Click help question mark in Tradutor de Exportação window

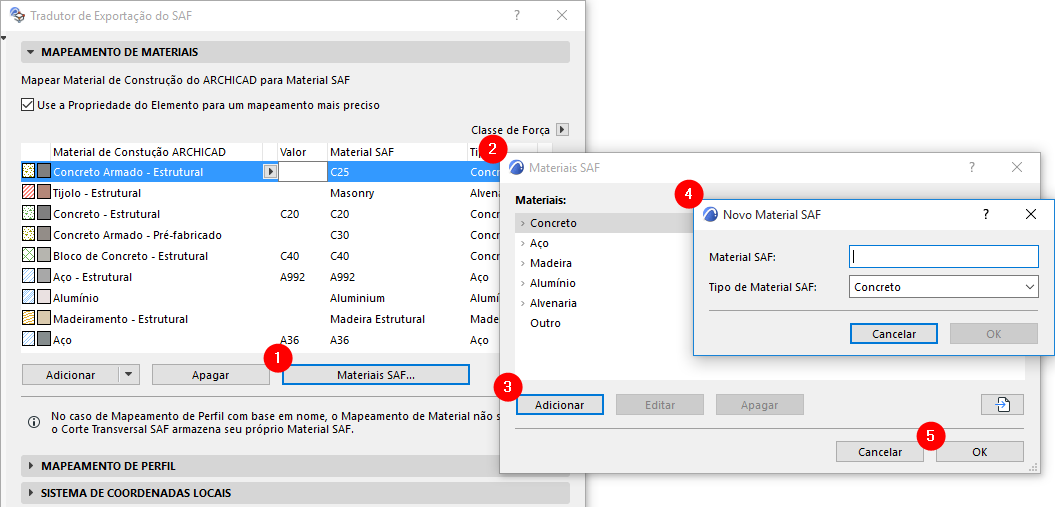point(517,15)
